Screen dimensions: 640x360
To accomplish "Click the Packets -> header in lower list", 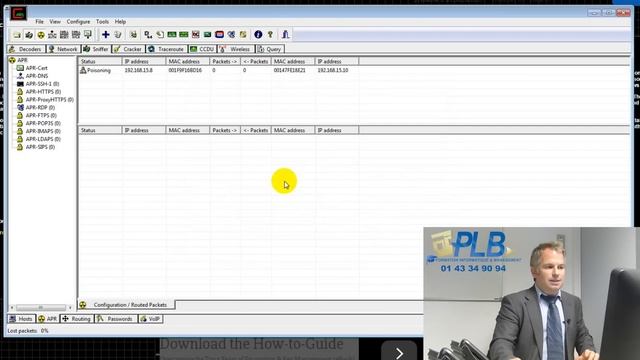I will click(224, 130).
